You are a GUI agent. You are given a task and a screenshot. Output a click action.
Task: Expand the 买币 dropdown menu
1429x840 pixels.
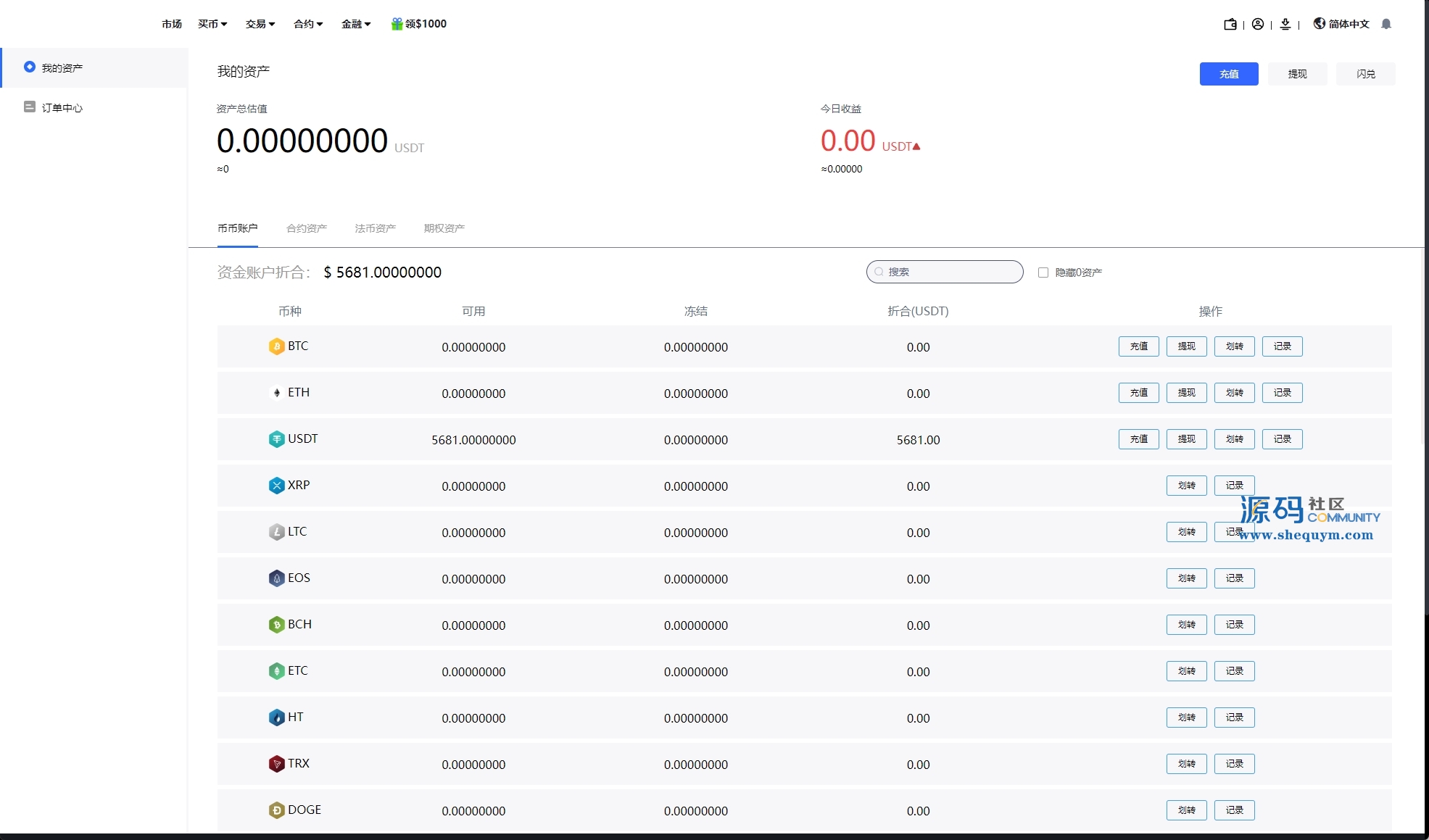point(212,24)
